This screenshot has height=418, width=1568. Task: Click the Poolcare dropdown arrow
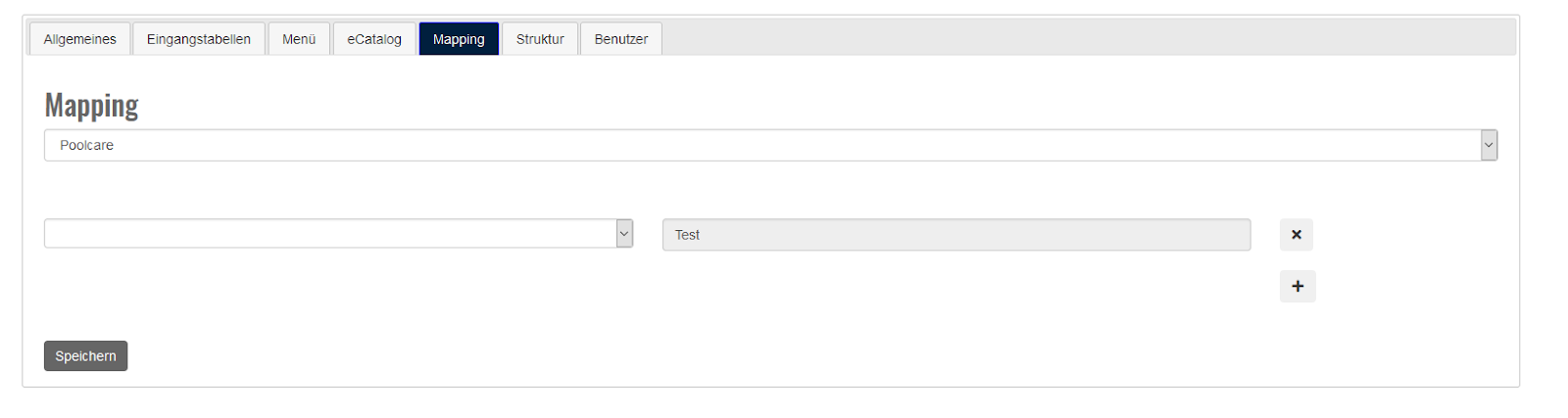[x=1489, y=145]
